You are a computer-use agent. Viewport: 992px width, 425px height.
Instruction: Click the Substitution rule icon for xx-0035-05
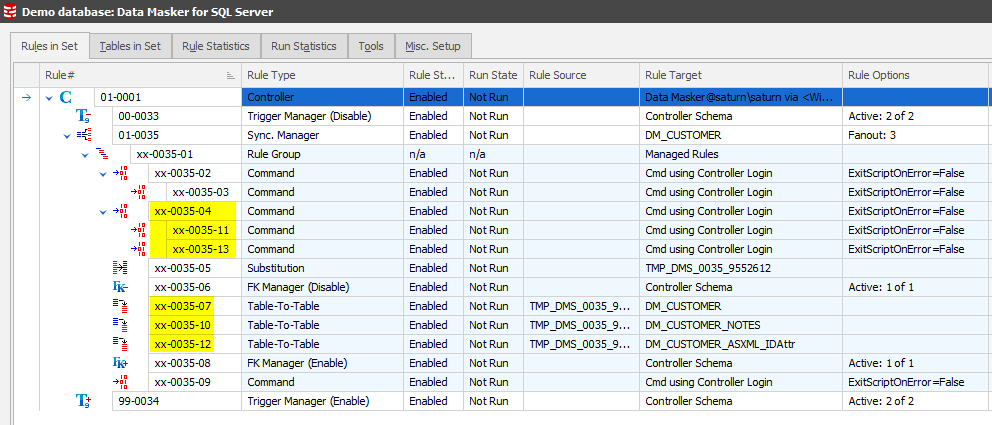(121, 268)
